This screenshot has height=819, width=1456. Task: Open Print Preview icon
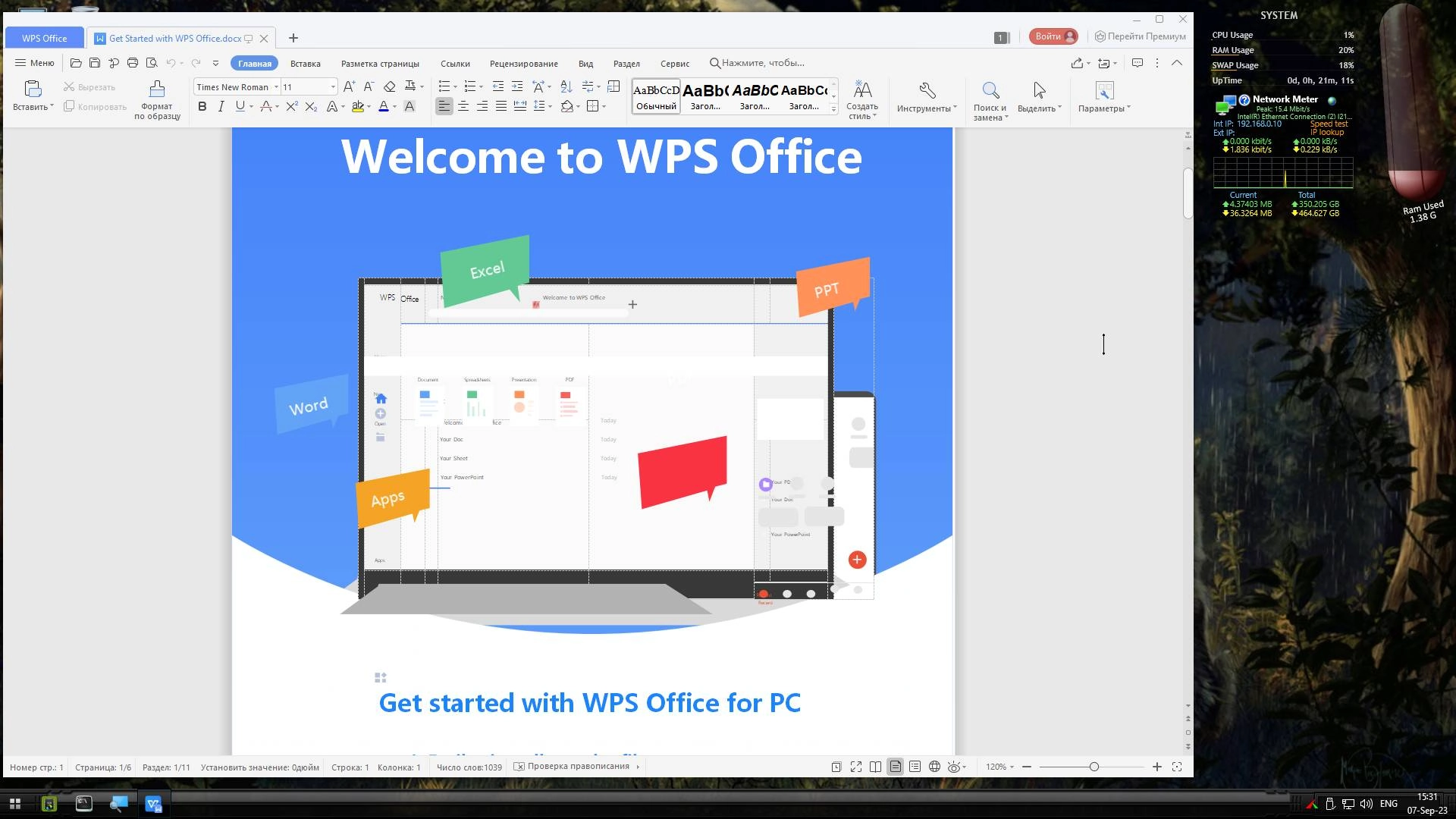pos(152,63)
